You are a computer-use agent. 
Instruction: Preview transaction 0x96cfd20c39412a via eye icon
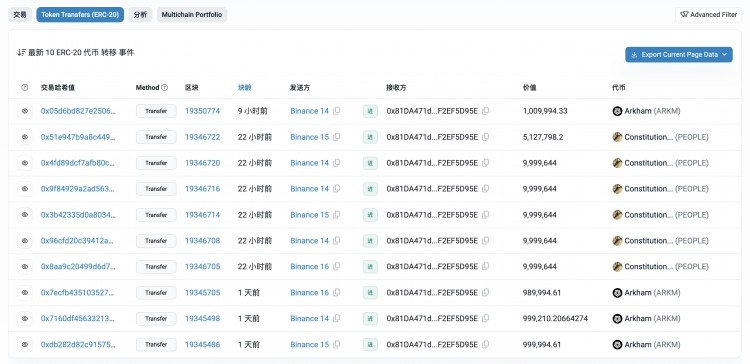click(x=25, y=241)
